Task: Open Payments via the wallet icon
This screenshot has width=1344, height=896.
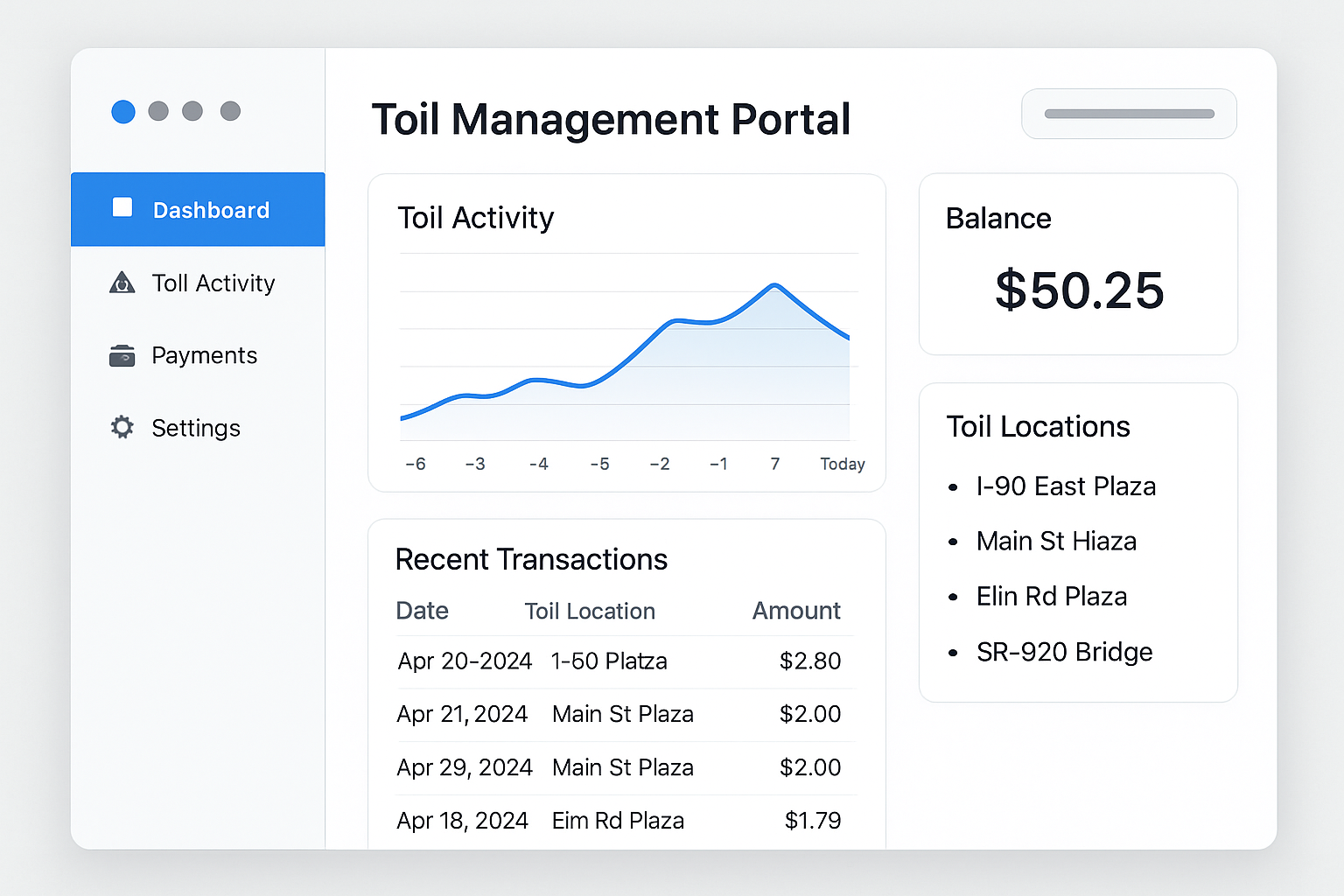Action: [122, 355]
